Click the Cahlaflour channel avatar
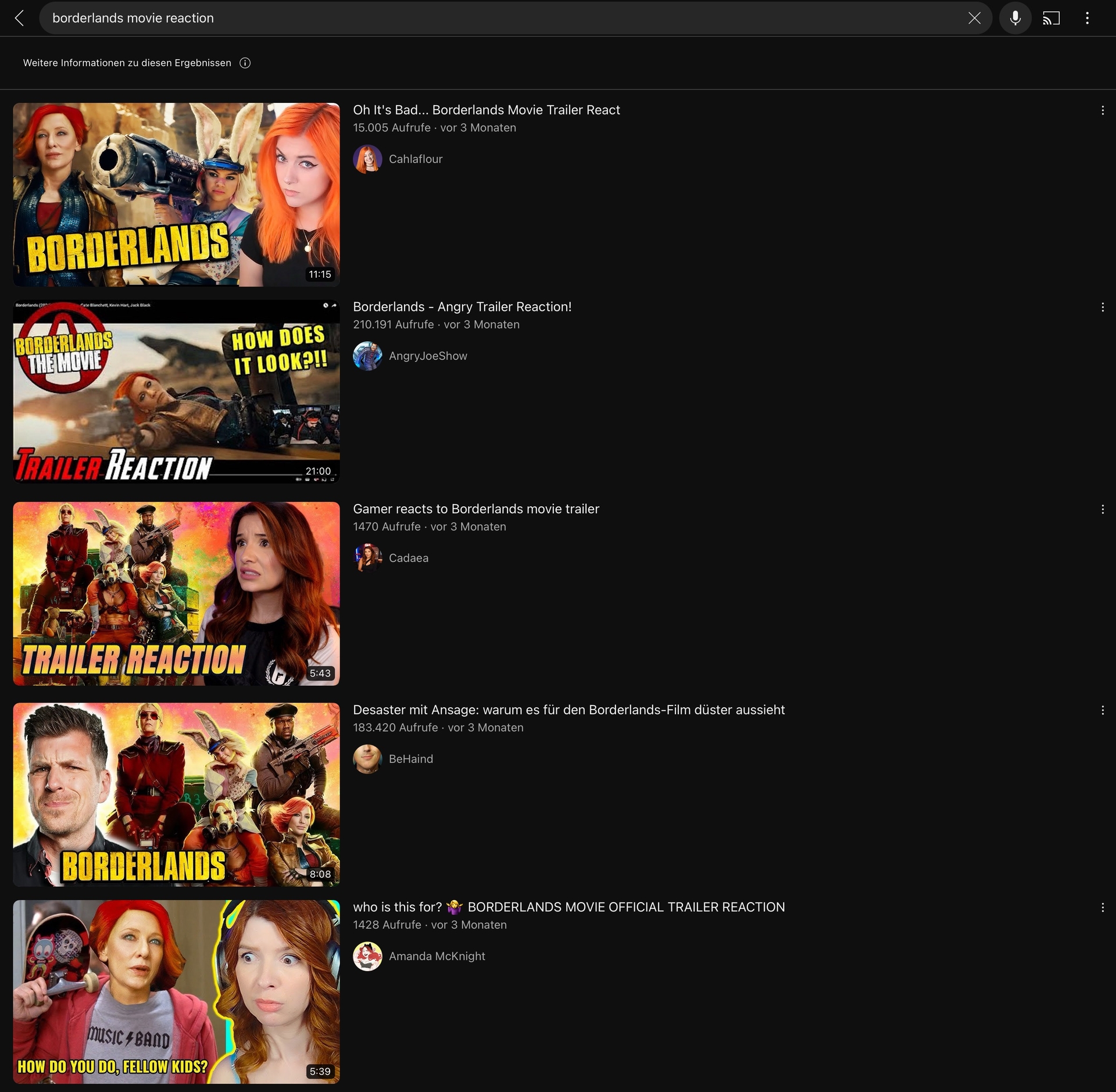Screen dimensions: 1116x1092 pos(367,159)
